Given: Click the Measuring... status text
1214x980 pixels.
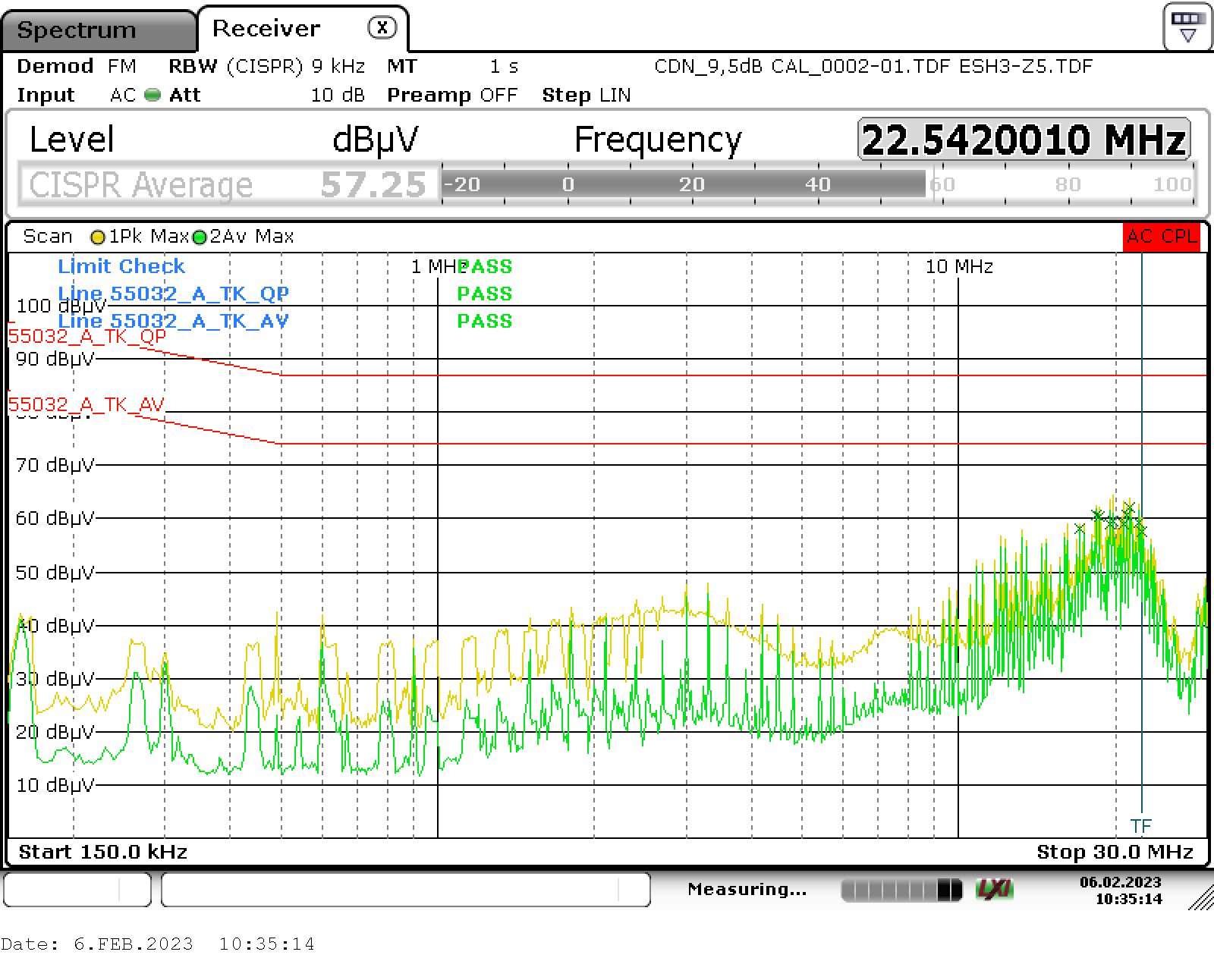Looking at the screenshot, I should (747, 889).
